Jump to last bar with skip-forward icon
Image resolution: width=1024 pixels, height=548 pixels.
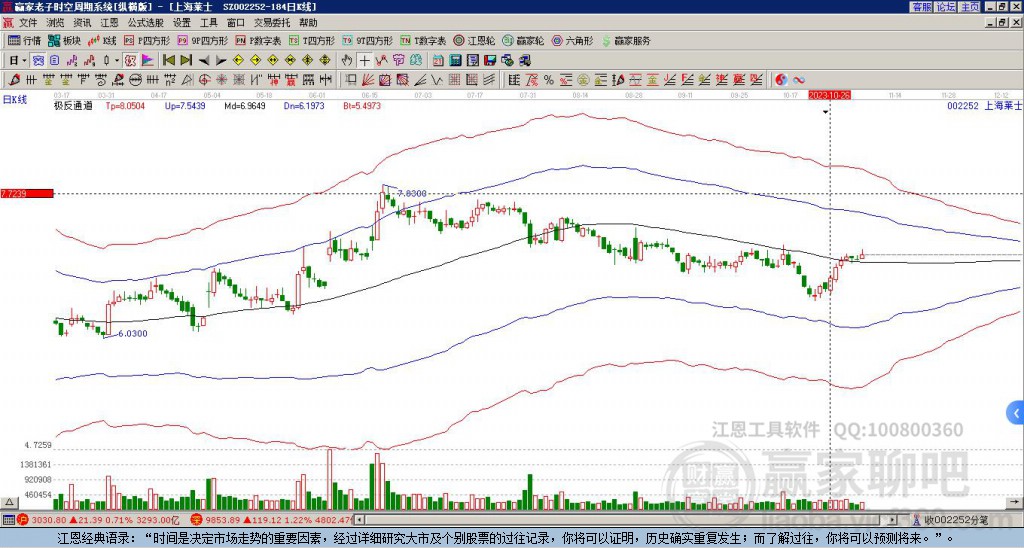tap(186, 61)
